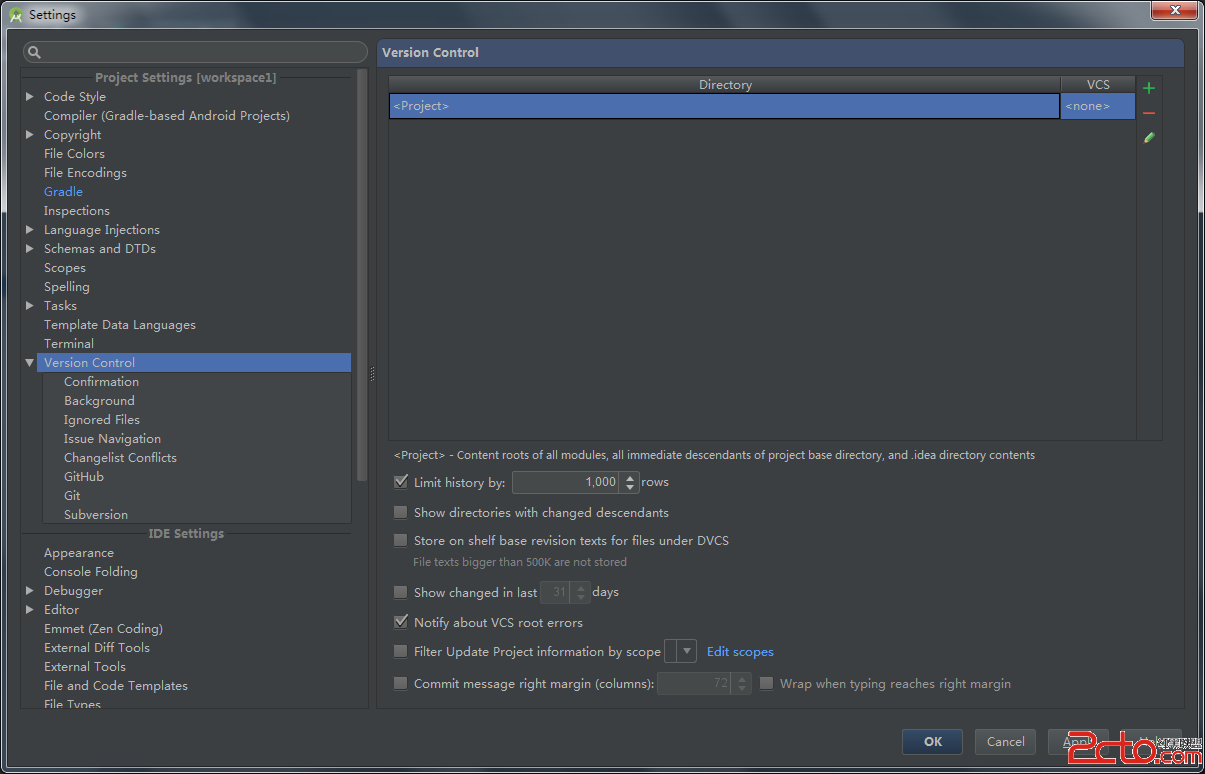Viewport: 1205px width, 774px height.
Task: Enable Show directories with changed descendants
Action: click(401, 512)
